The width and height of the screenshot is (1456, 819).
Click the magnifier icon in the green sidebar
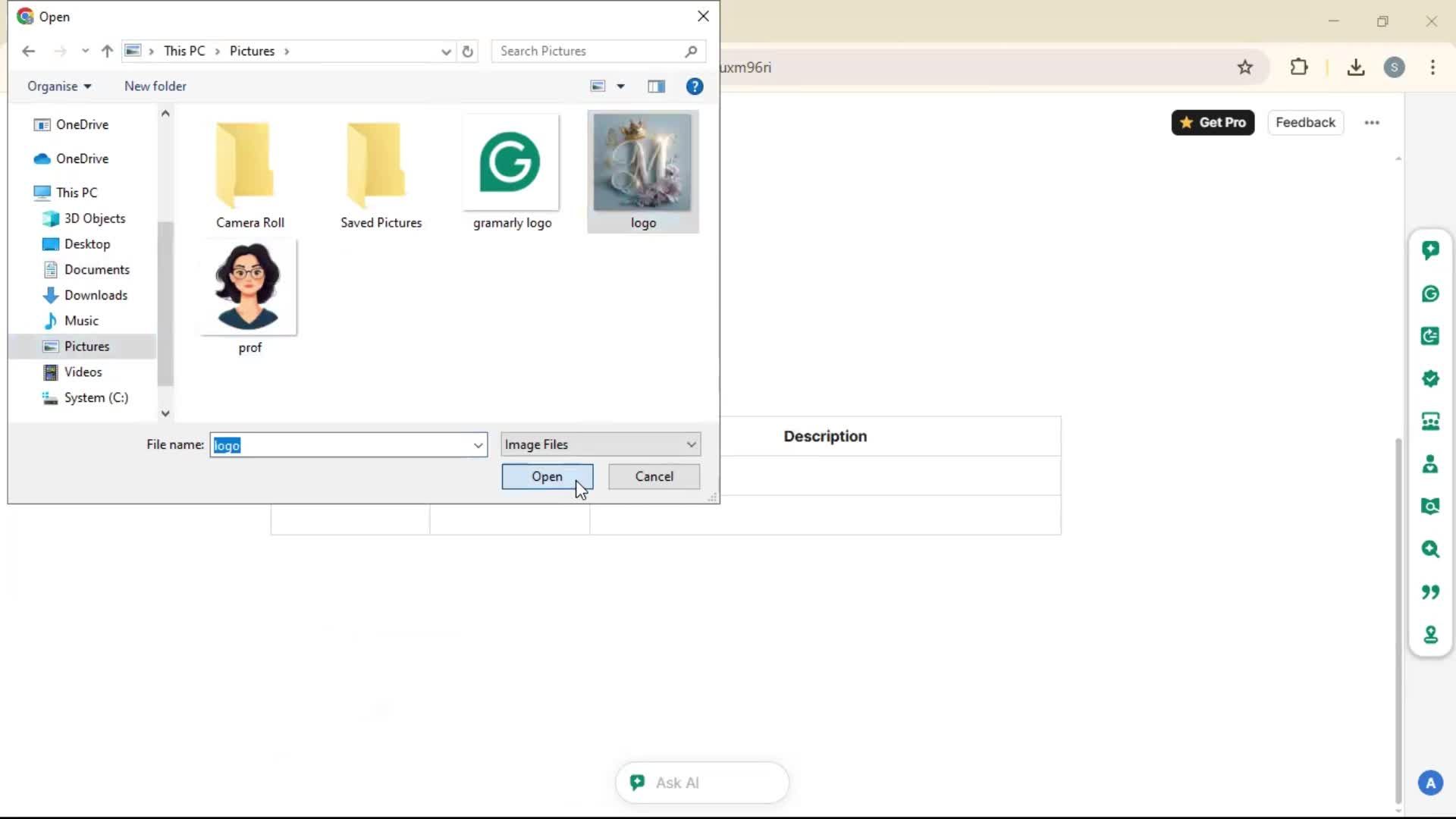point(1430,549)
